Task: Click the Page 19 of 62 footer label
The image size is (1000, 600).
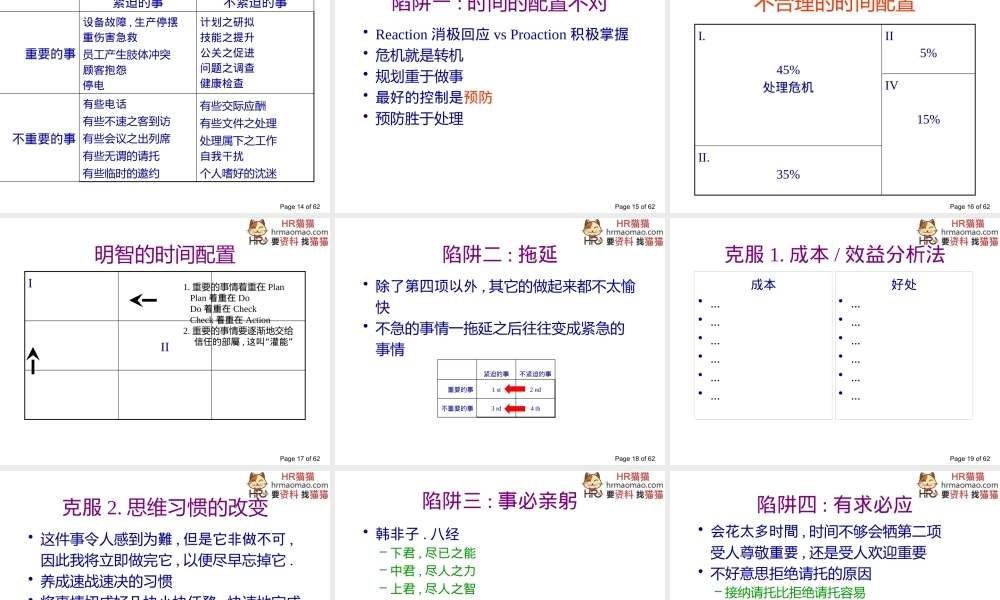Action: coord(970,458)
